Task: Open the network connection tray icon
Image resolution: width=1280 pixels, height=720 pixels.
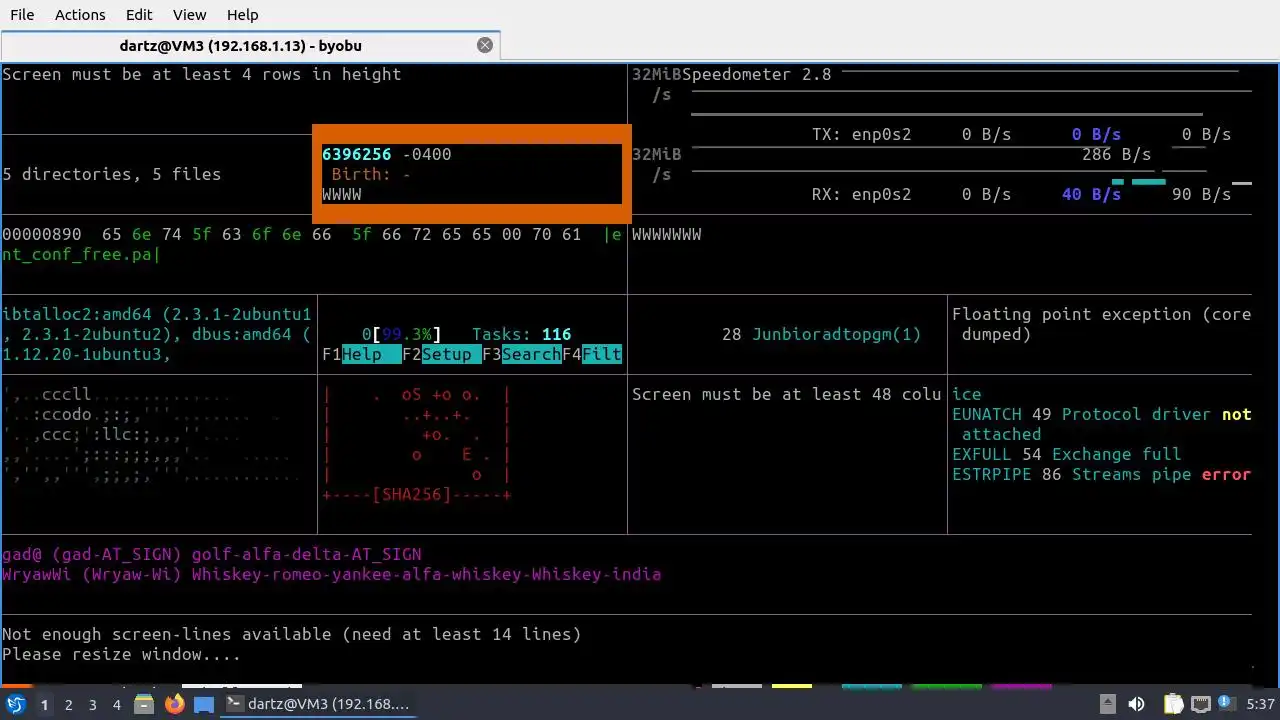Action: pos(1200,704)
